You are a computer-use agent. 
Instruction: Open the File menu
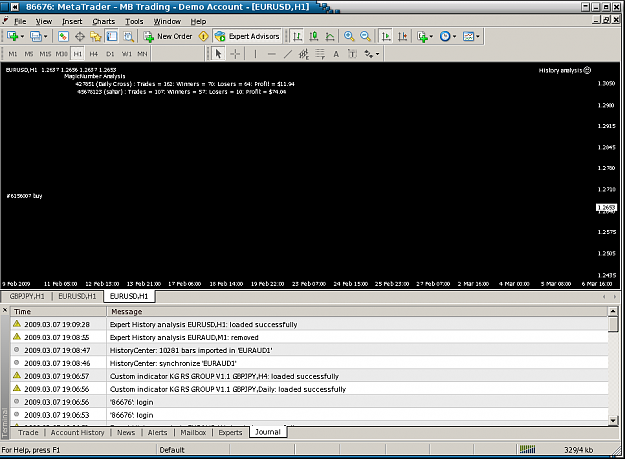tap(20, 22)
